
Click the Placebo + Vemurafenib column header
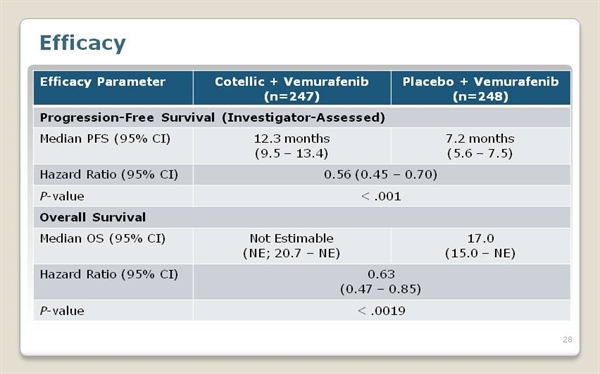click(x=481, y=88)
